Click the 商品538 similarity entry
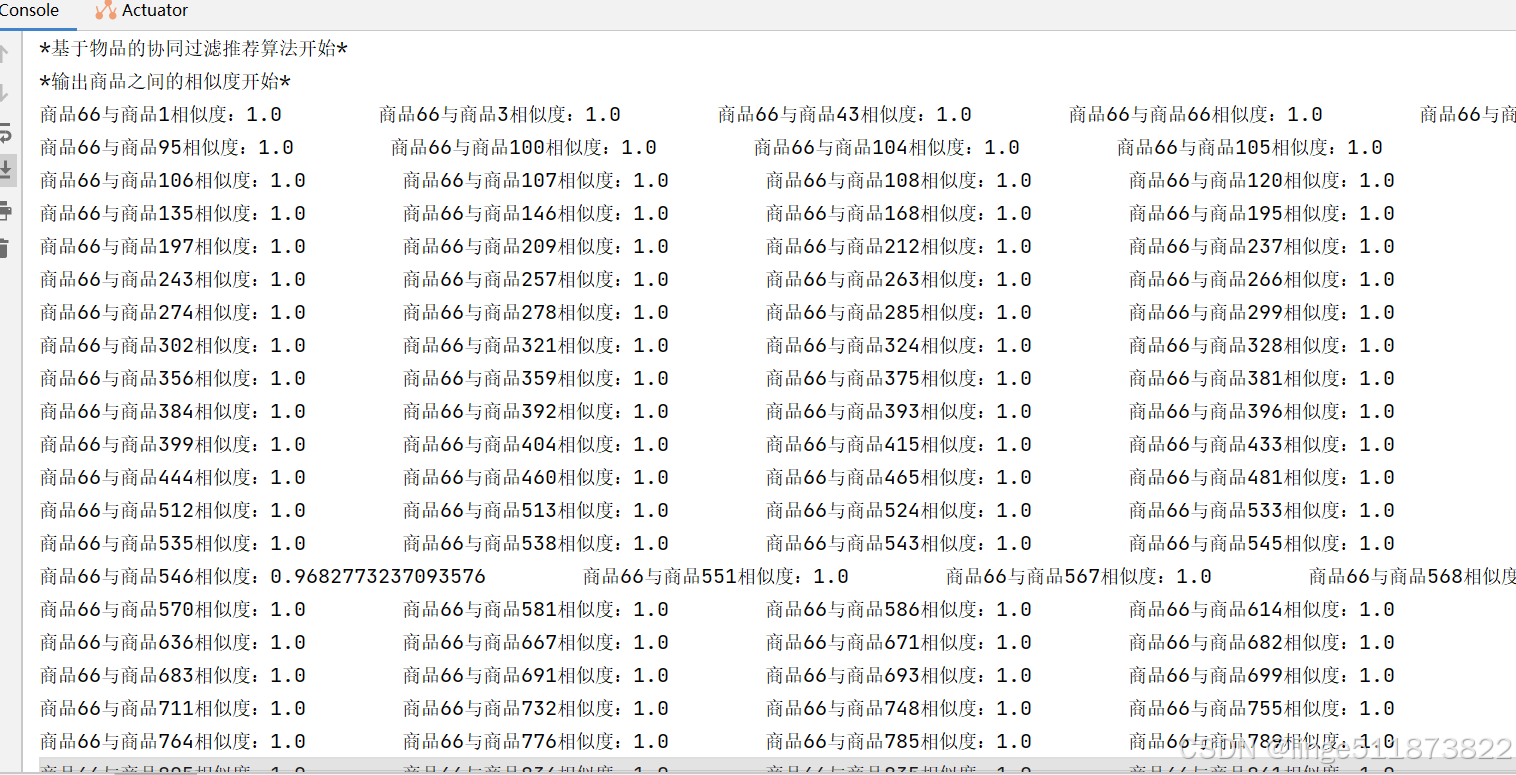The width and height of the screenshot is (1516, 775). (536, 544)
